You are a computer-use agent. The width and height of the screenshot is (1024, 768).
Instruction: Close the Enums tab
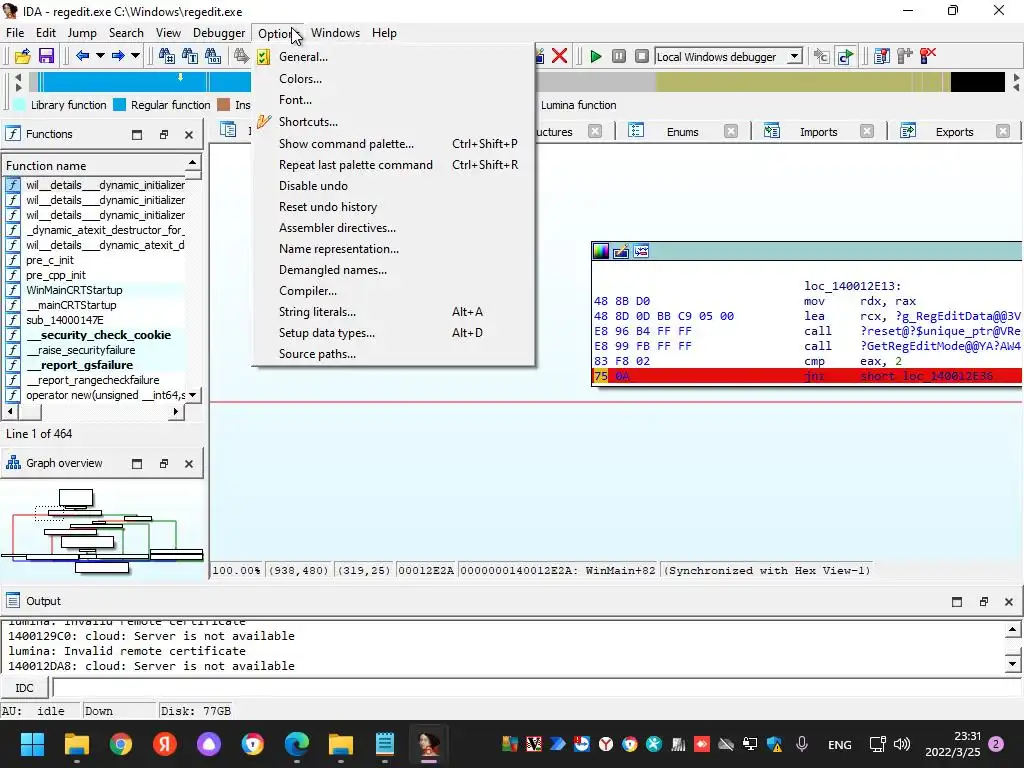coord(731,131)
